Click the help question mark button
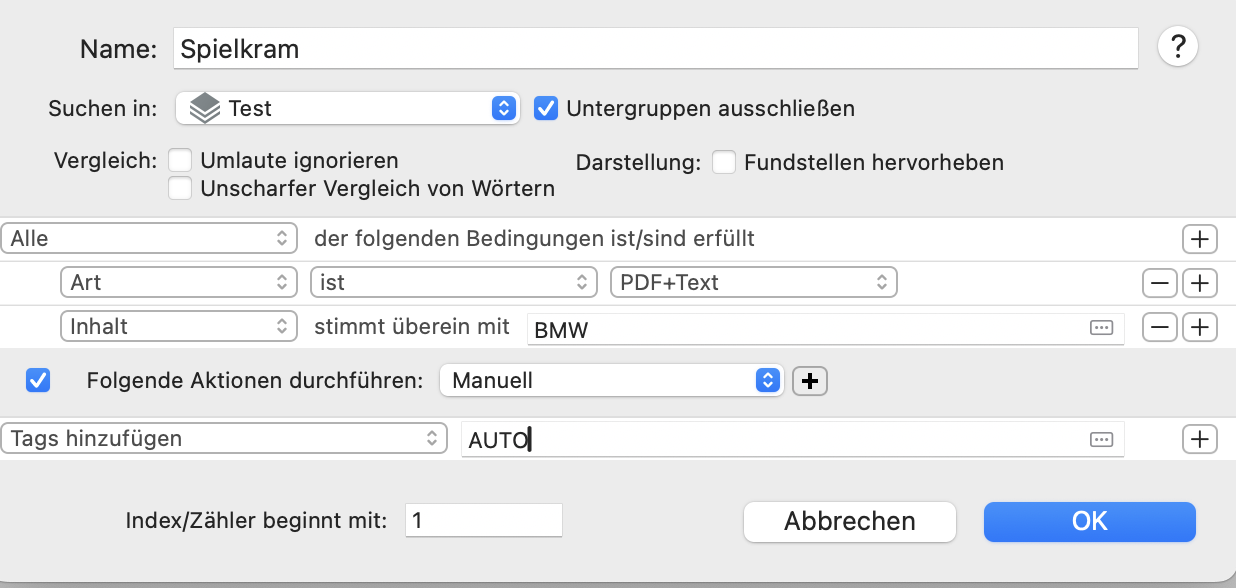 click(x=1178, y=46)
